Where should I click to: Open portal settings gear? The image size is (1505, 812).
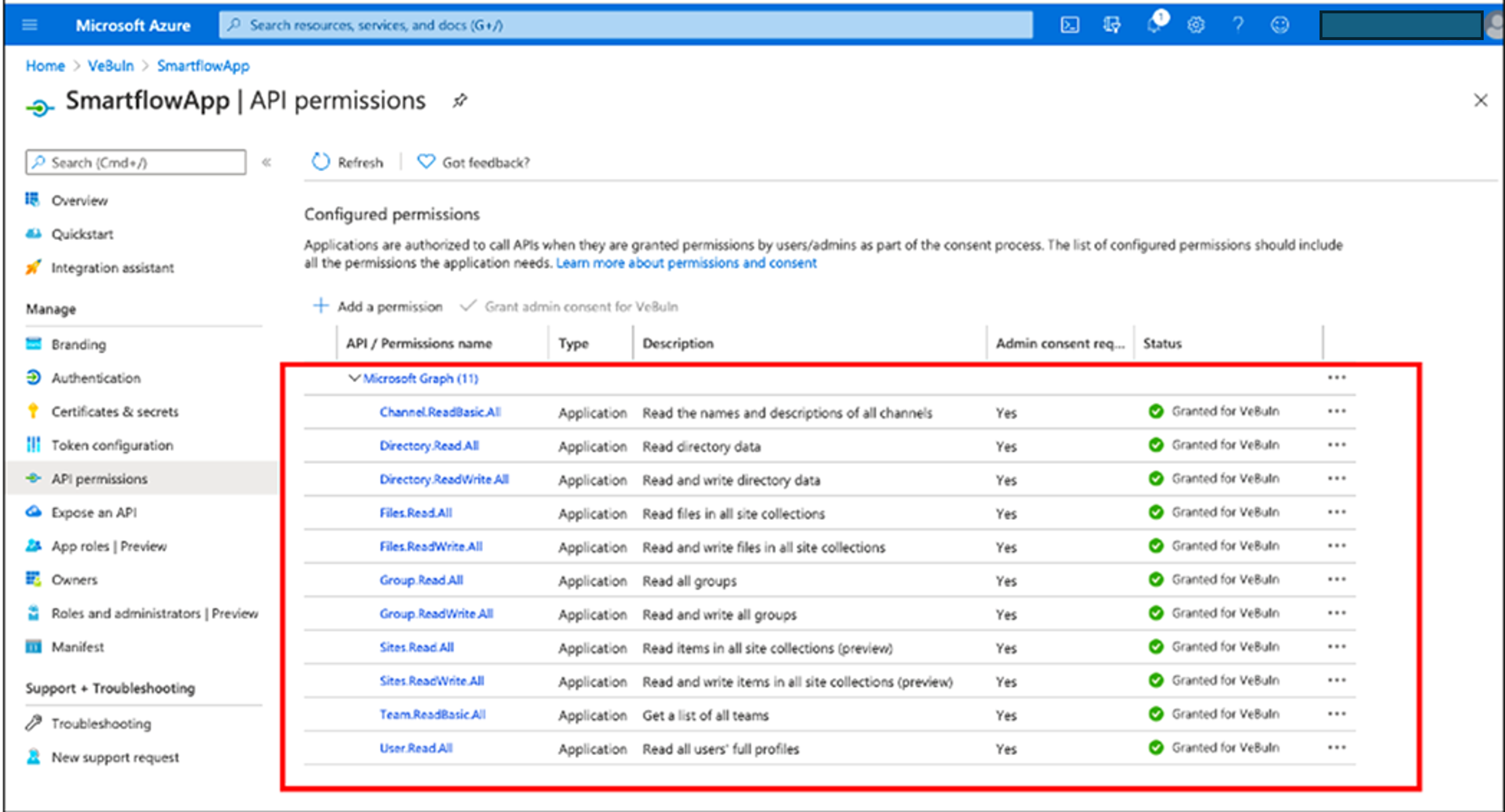(1196, 25)
